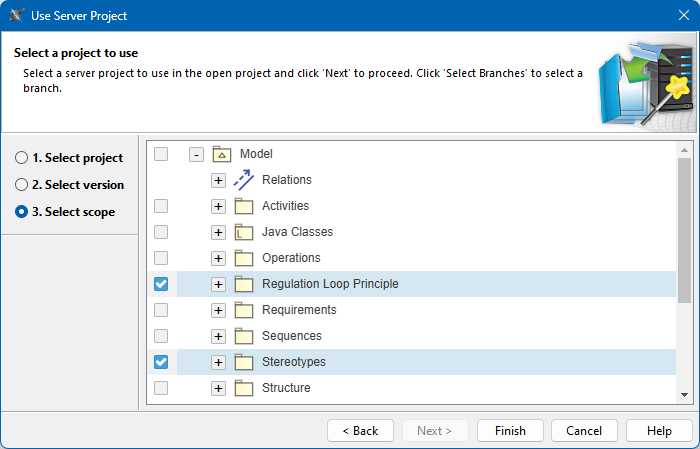
Task: Check the Requirements checkbox
Action: 161,310
